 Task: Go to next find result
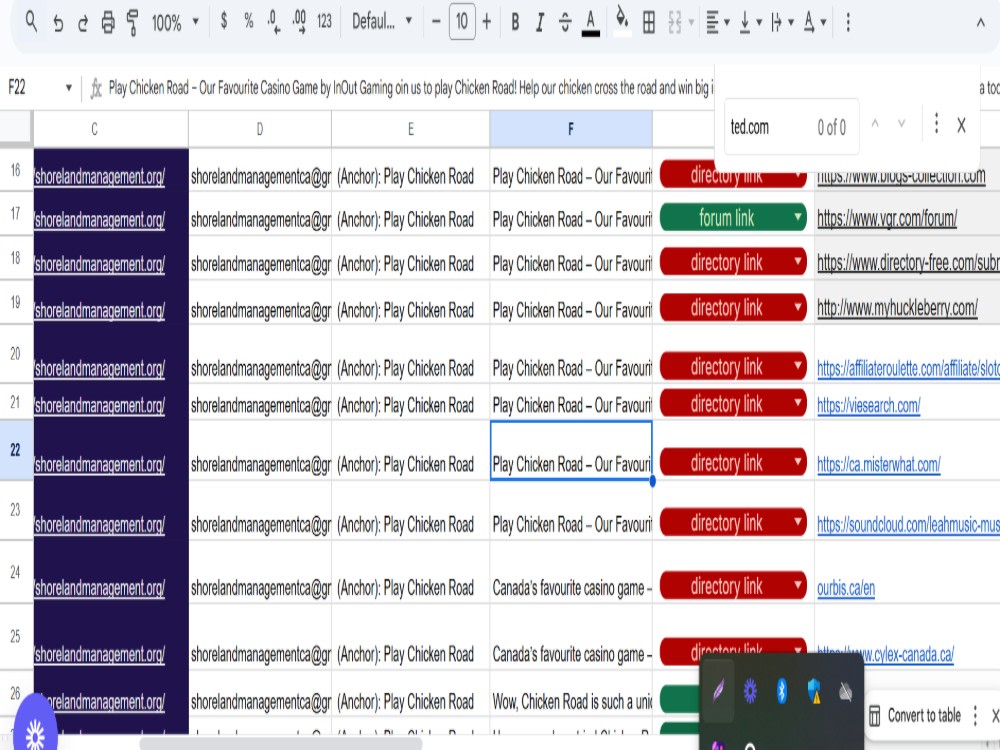pos(901,123)
